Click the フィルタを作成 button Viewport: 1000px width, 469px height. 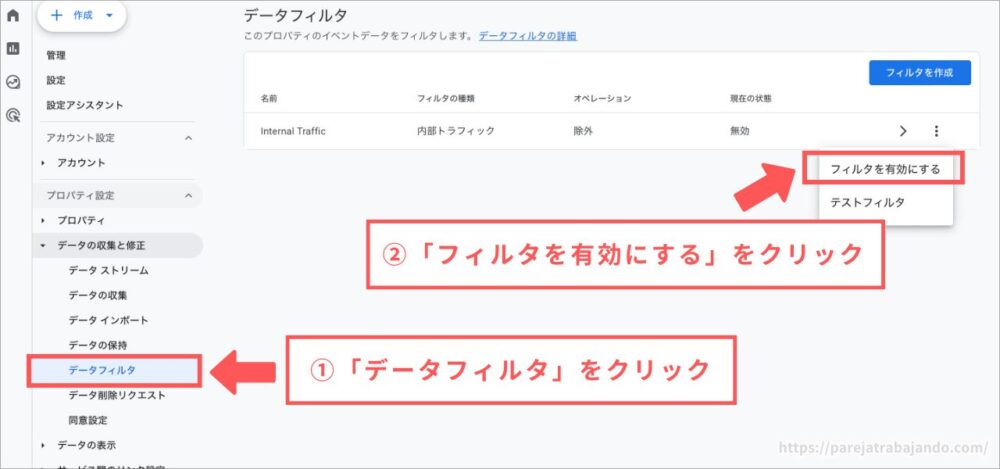point(920,73)
